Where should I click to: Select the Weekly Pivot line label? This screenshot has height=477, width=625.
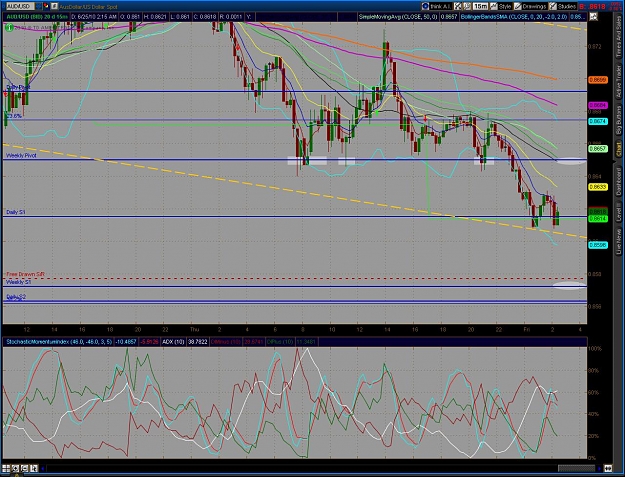point(21,155)
